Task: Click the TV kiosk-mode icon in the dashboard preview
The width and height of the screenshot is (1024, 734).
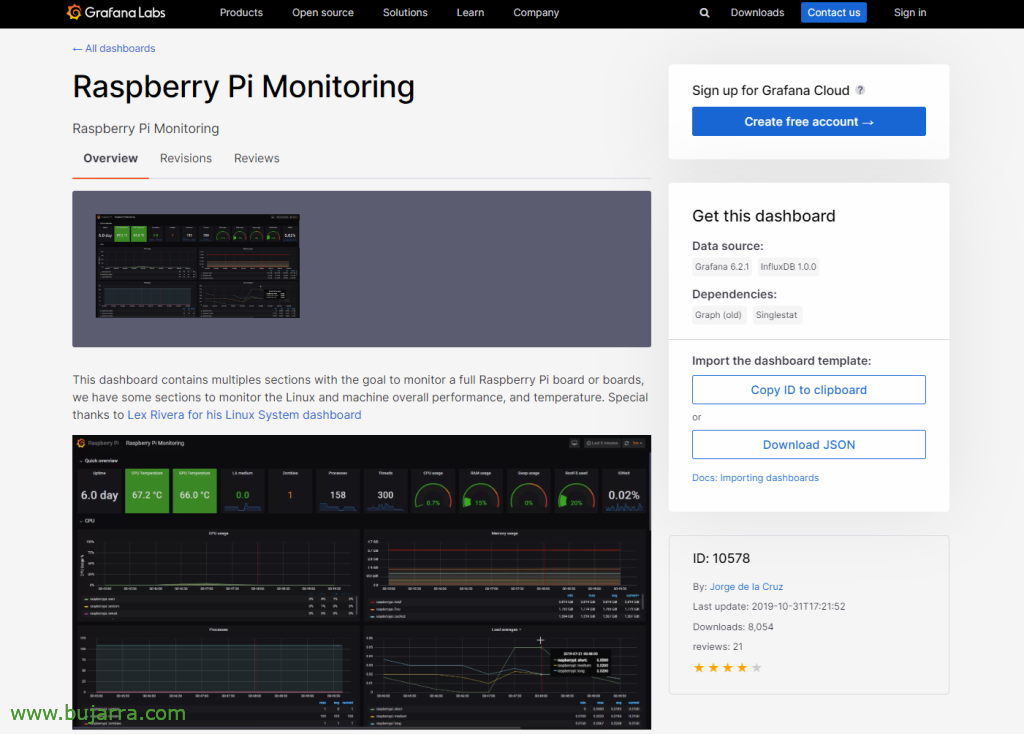Action: click(574, 443)
